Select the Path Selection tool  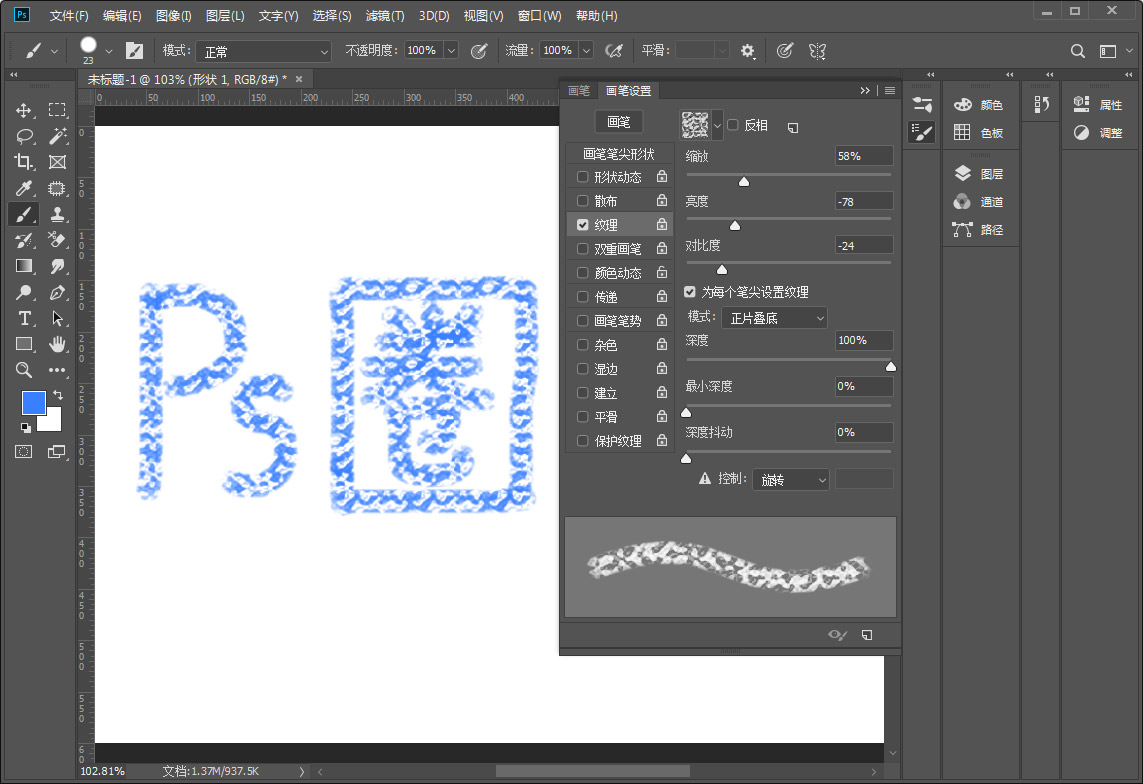click(57, 318)
